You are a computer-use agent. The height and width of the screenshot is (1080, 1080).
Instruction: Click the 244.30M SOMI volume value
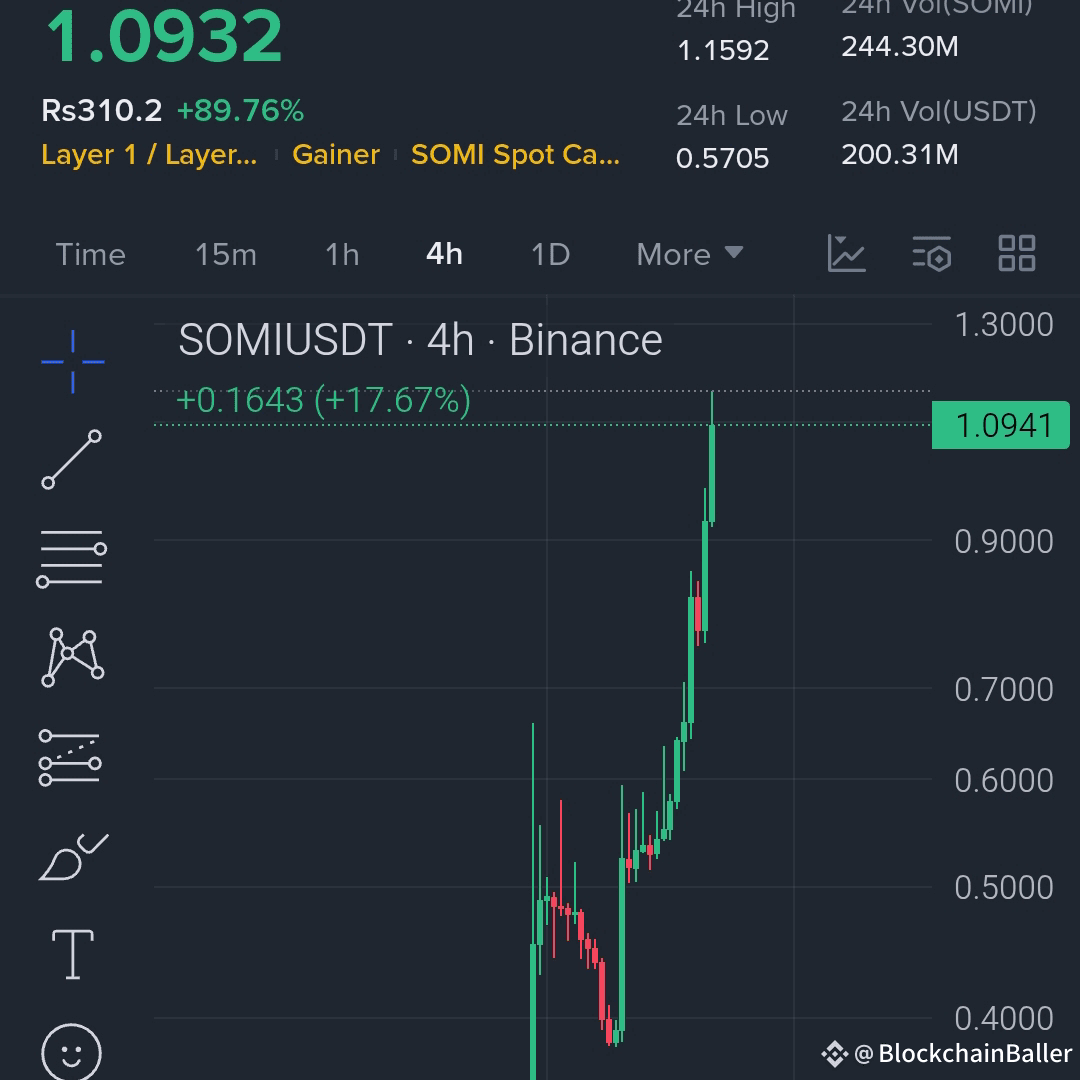click(x=900, y=47)
